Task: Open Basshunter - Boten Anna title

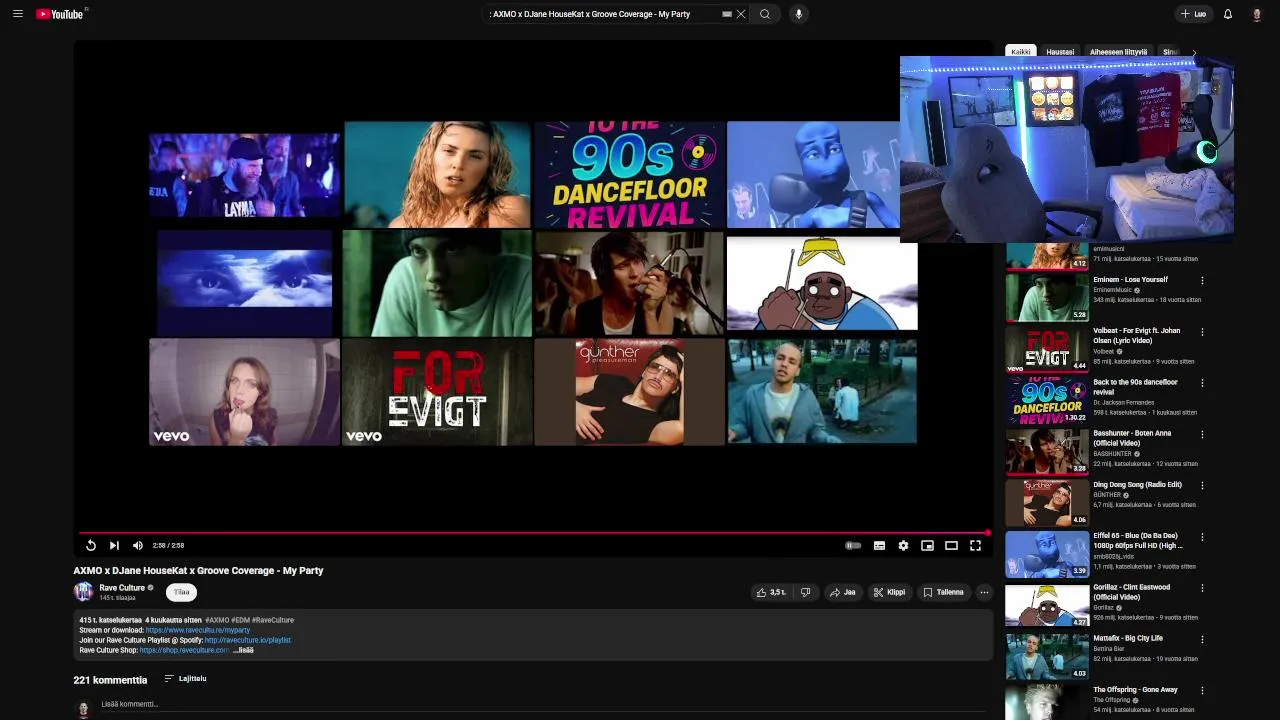Action: coord(1132,438)
